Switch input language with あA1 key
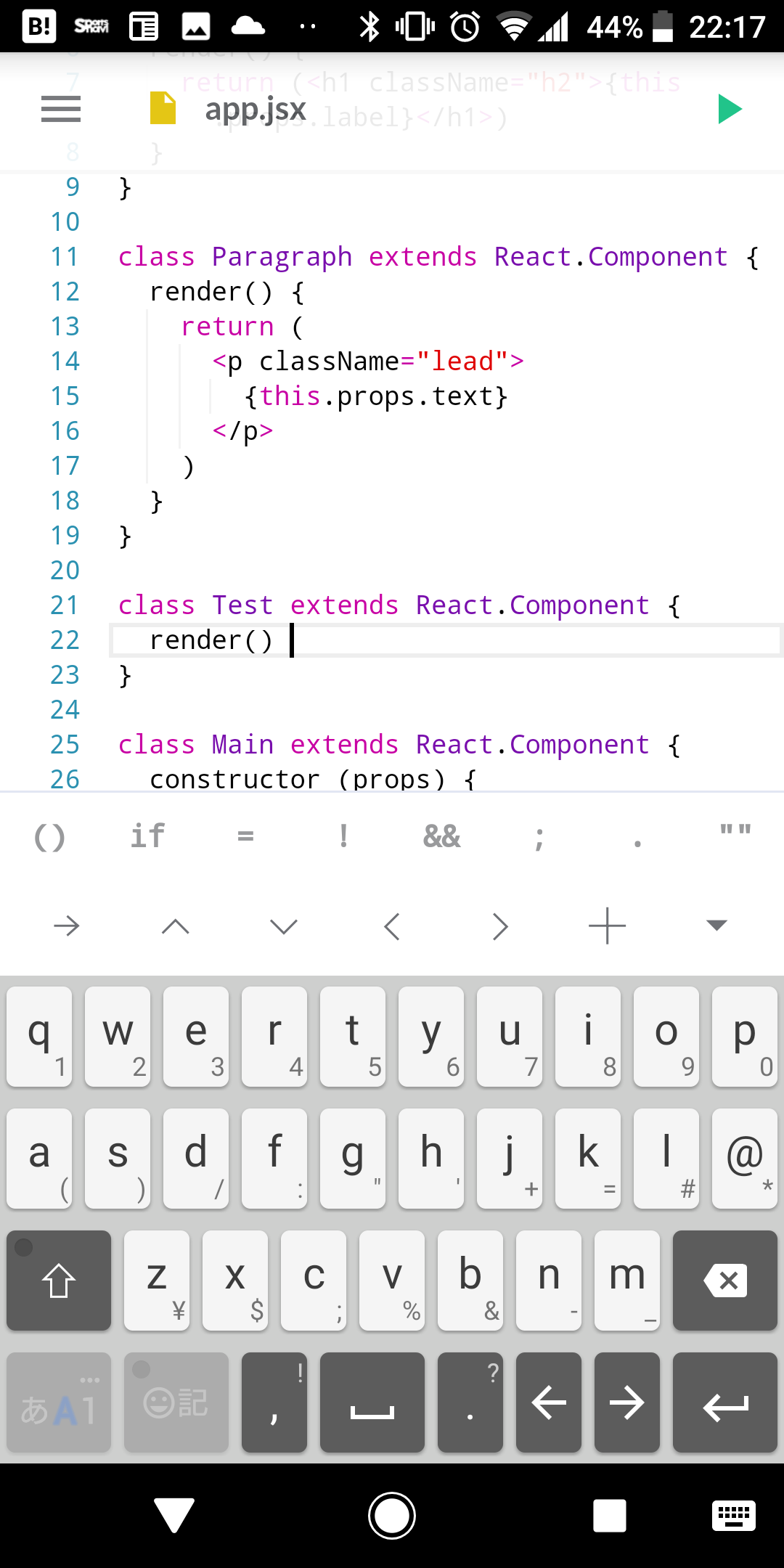Viewport: 784px width, 1568px height. pos(59,1402)
